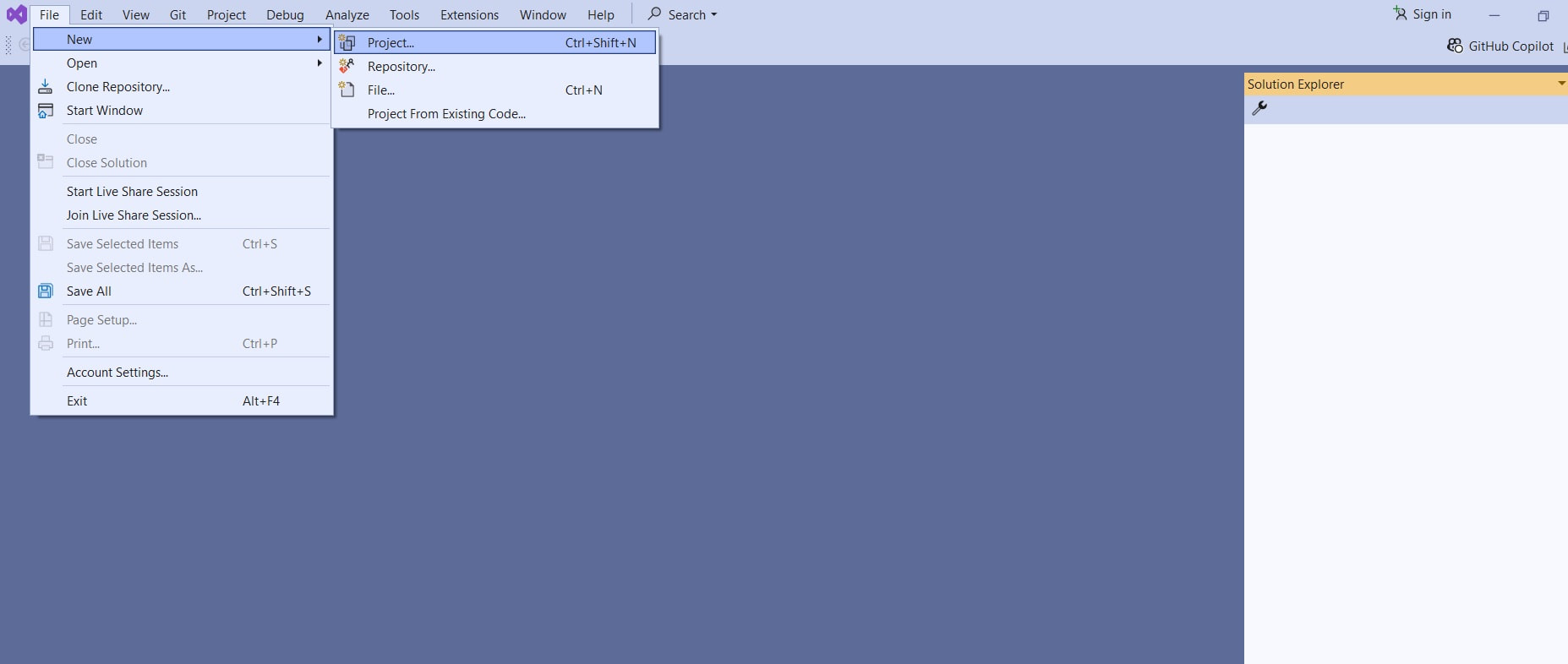Click the toolbar drag grip handle
Image resolution: width=1568 pixels, height=664 pixels.
[8, 46]
